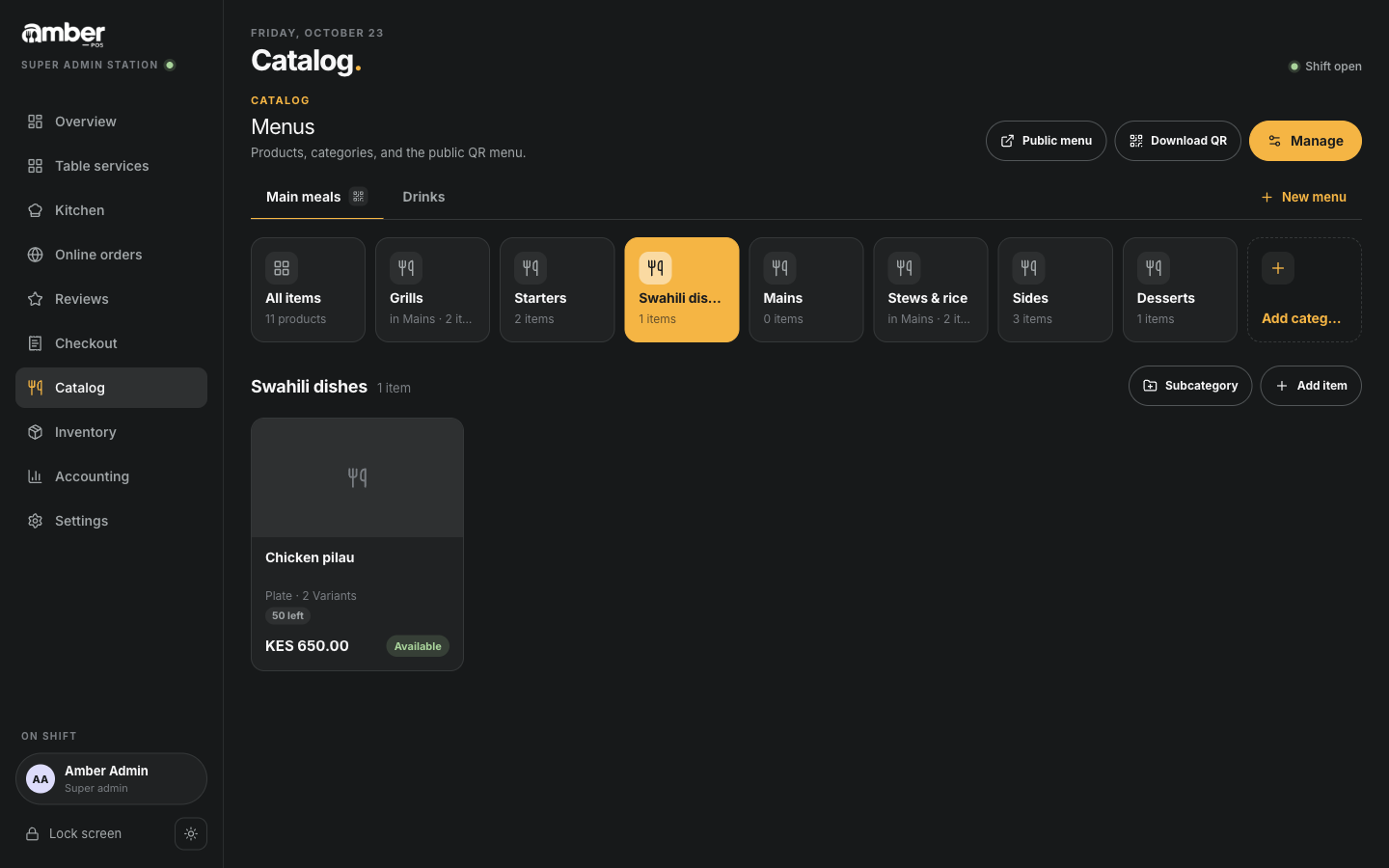Click the Available status badge on Chicken pilau

pos(418,646)
